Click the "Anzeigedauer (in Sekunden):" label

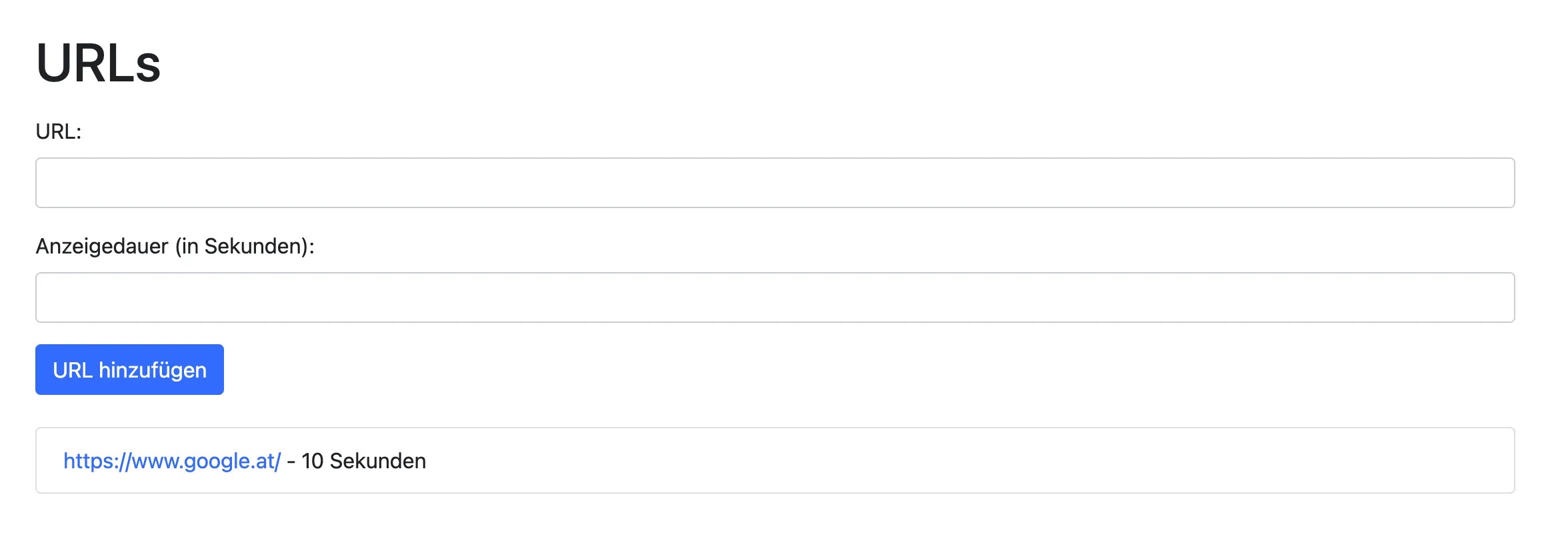coord(175,246)
